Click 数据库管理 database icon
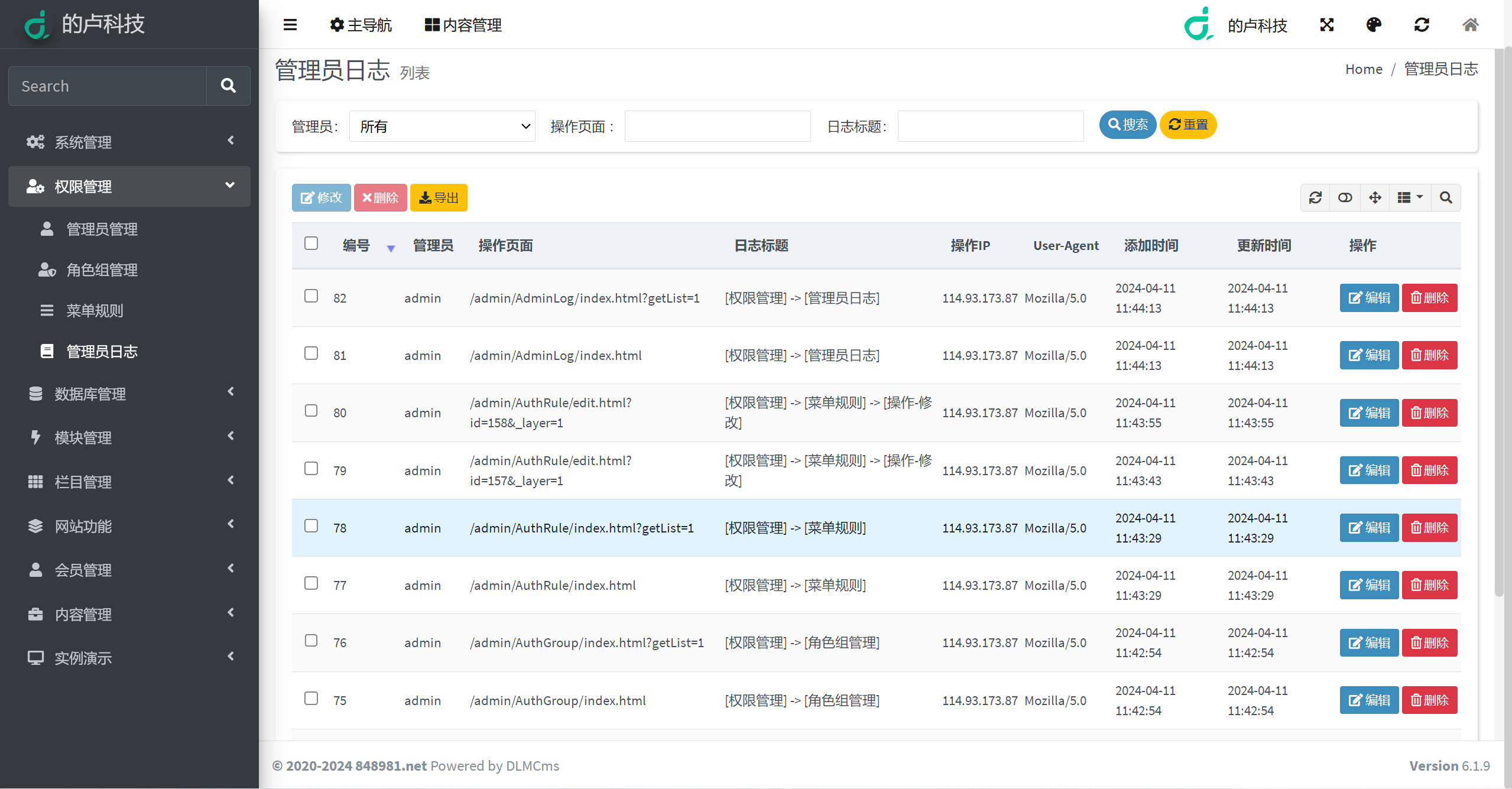 pos(35,394)
